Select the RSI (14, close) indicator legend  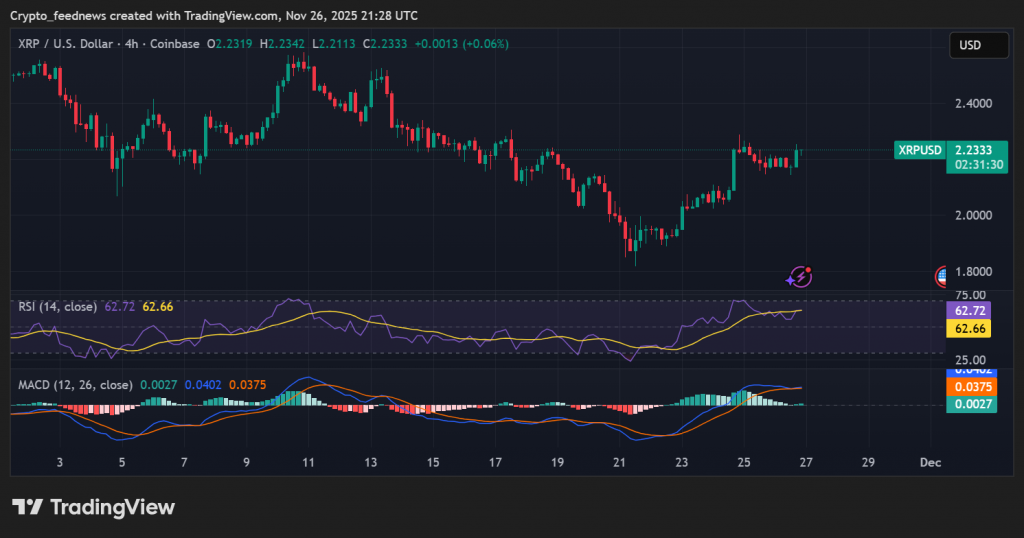coord(58,306)
